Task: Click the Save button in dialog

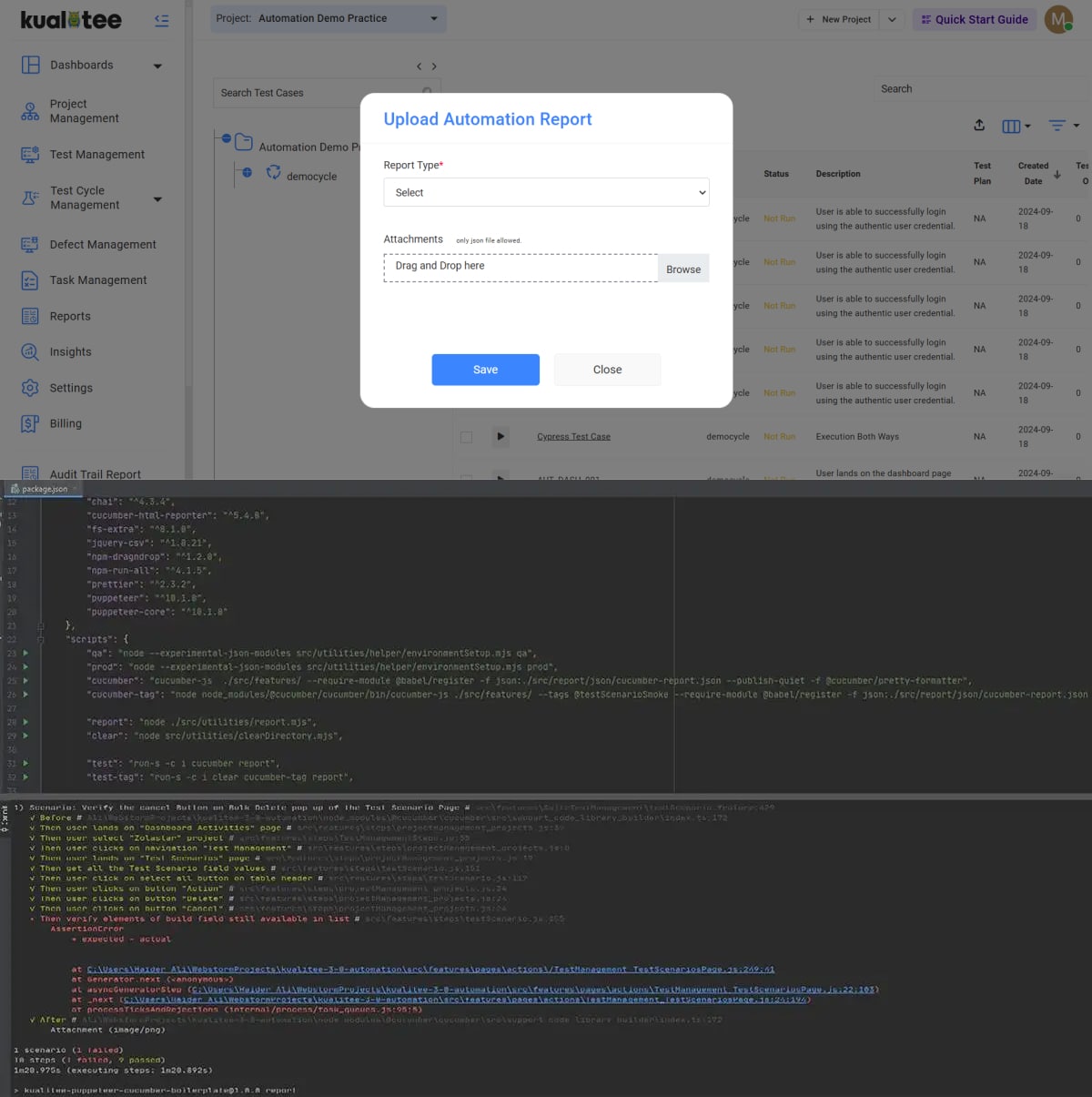Action: click(x=485, y=370)
